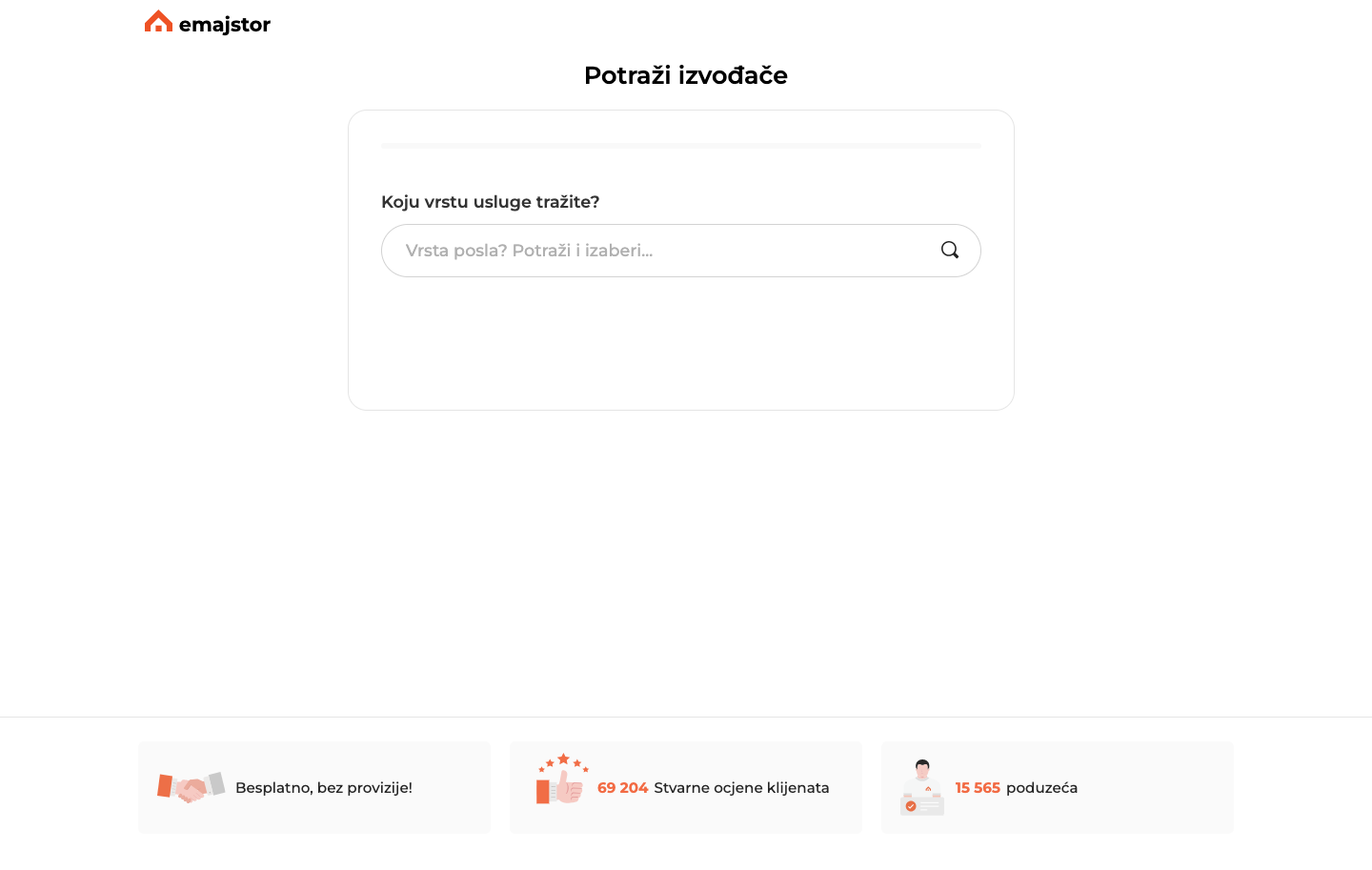The width and height of the screenshot is (1372, 870).
Task: Click the handshake illustration icon
Action: click(x=191, y=788)
